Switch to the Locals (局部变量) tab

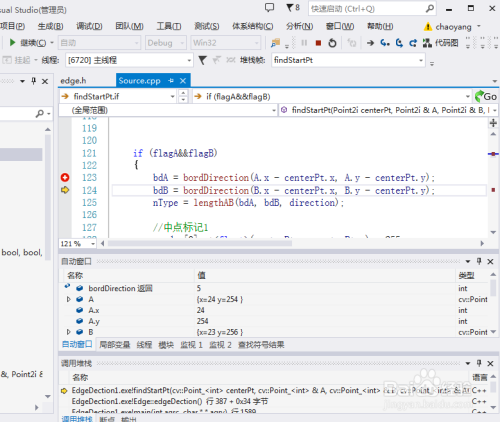pos(115,345)
